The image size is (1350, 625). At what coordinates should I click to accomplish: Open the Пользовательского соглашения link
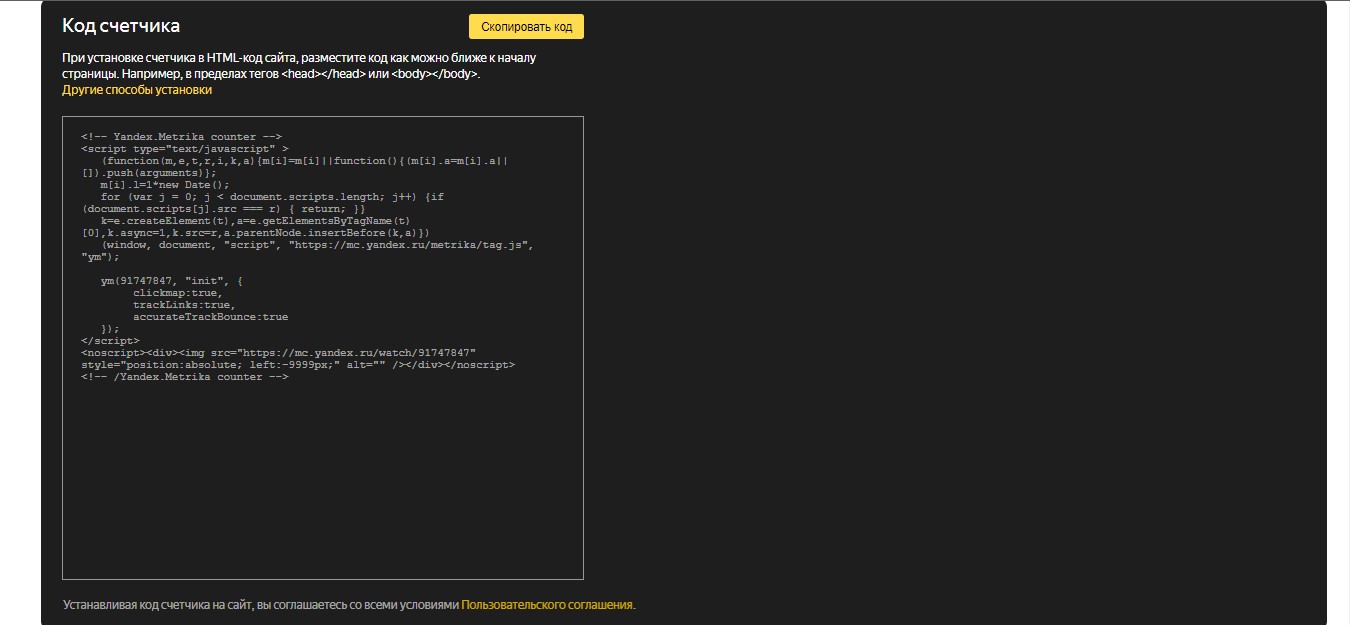click(x=547, y=605)
